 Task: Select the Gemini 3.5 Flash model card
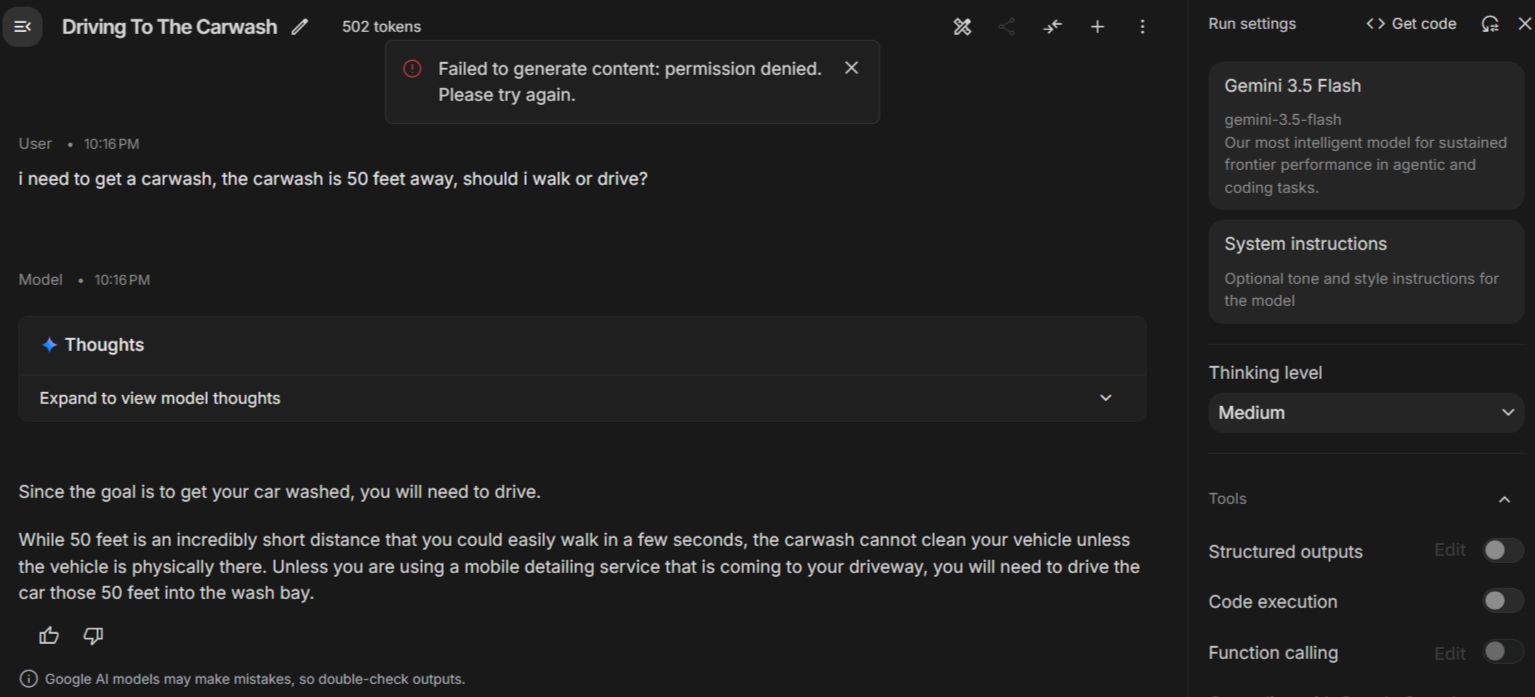click(1366, 136)
